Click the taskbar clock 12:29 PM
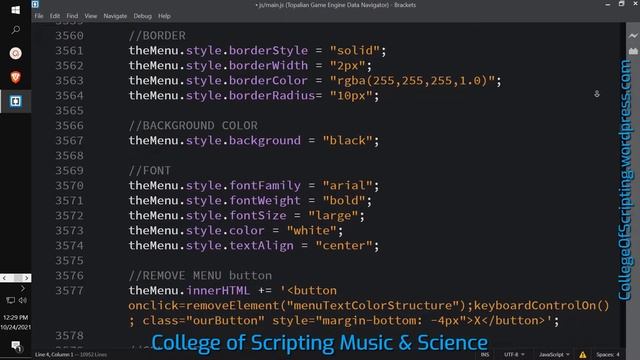This screenshot has height=360, width=640. [x=16, y=317]
